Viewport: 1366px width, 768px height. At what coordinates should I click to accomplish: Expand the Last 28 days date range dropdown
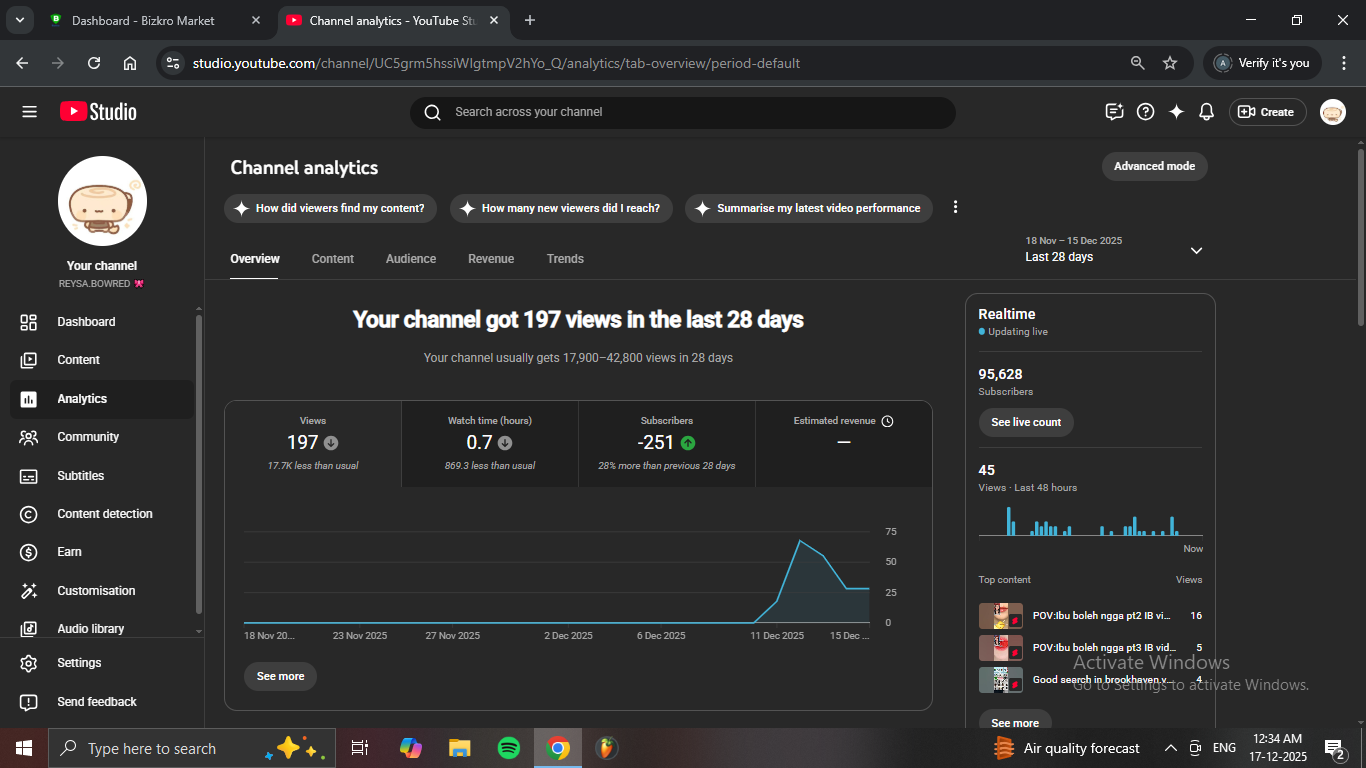1196,250
